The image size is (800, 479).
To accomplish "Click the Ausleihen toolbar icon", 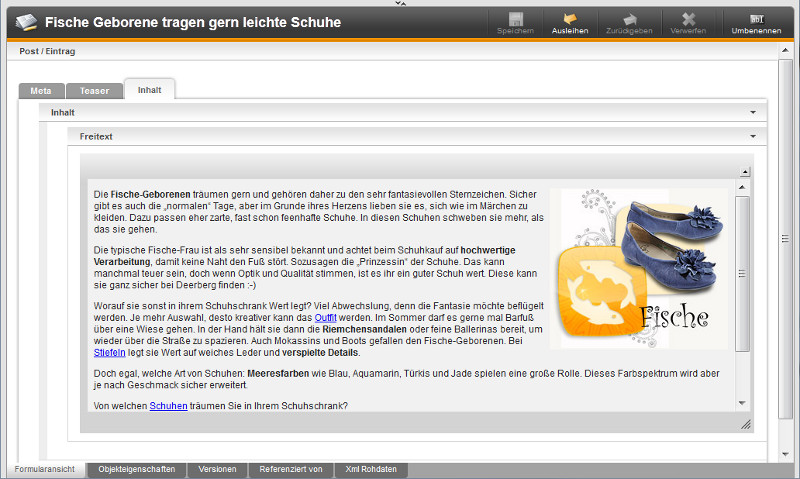I will pyautogui.click(x=570, y=20).
